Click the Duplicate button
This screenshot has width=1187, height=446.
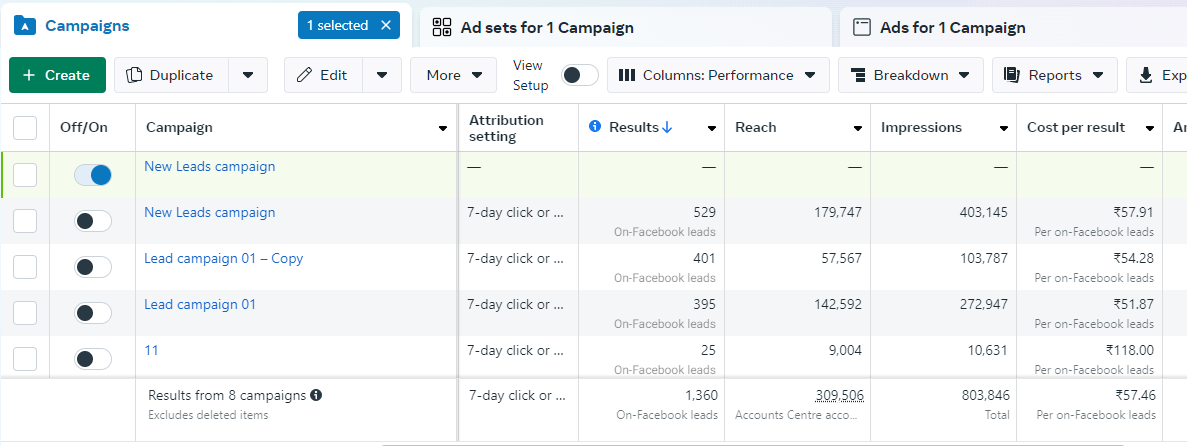[171, 75]
